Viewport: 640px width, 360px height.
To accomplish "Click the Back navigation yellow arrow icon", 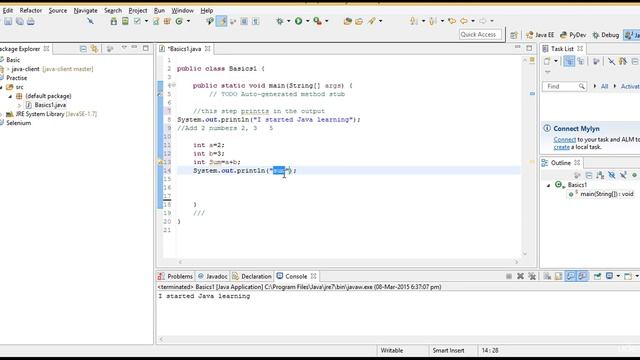I will point(464,21).
